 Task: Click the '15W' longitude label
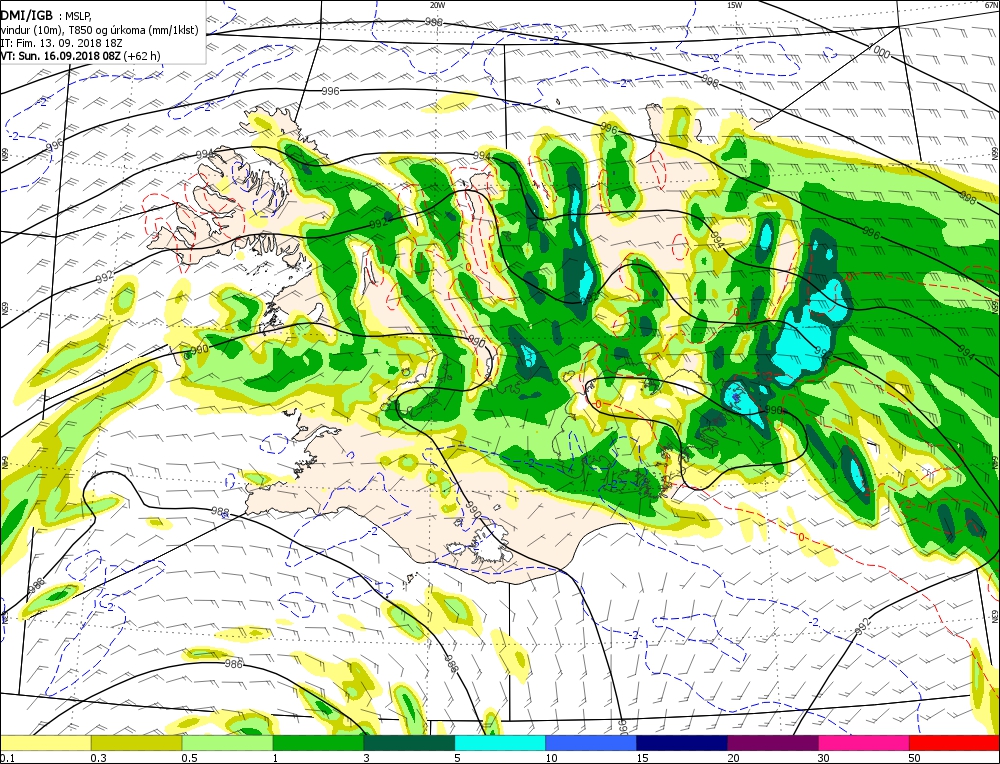735,4
